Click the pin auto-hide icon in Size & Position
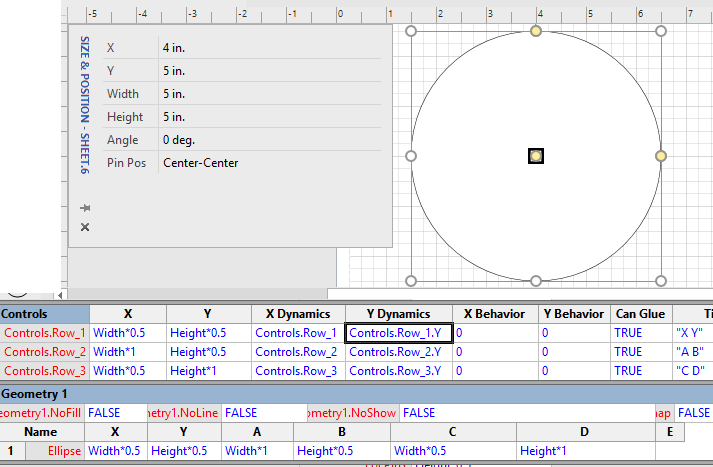This screenshot has width=713, height=467. click(x=85, y=208)
